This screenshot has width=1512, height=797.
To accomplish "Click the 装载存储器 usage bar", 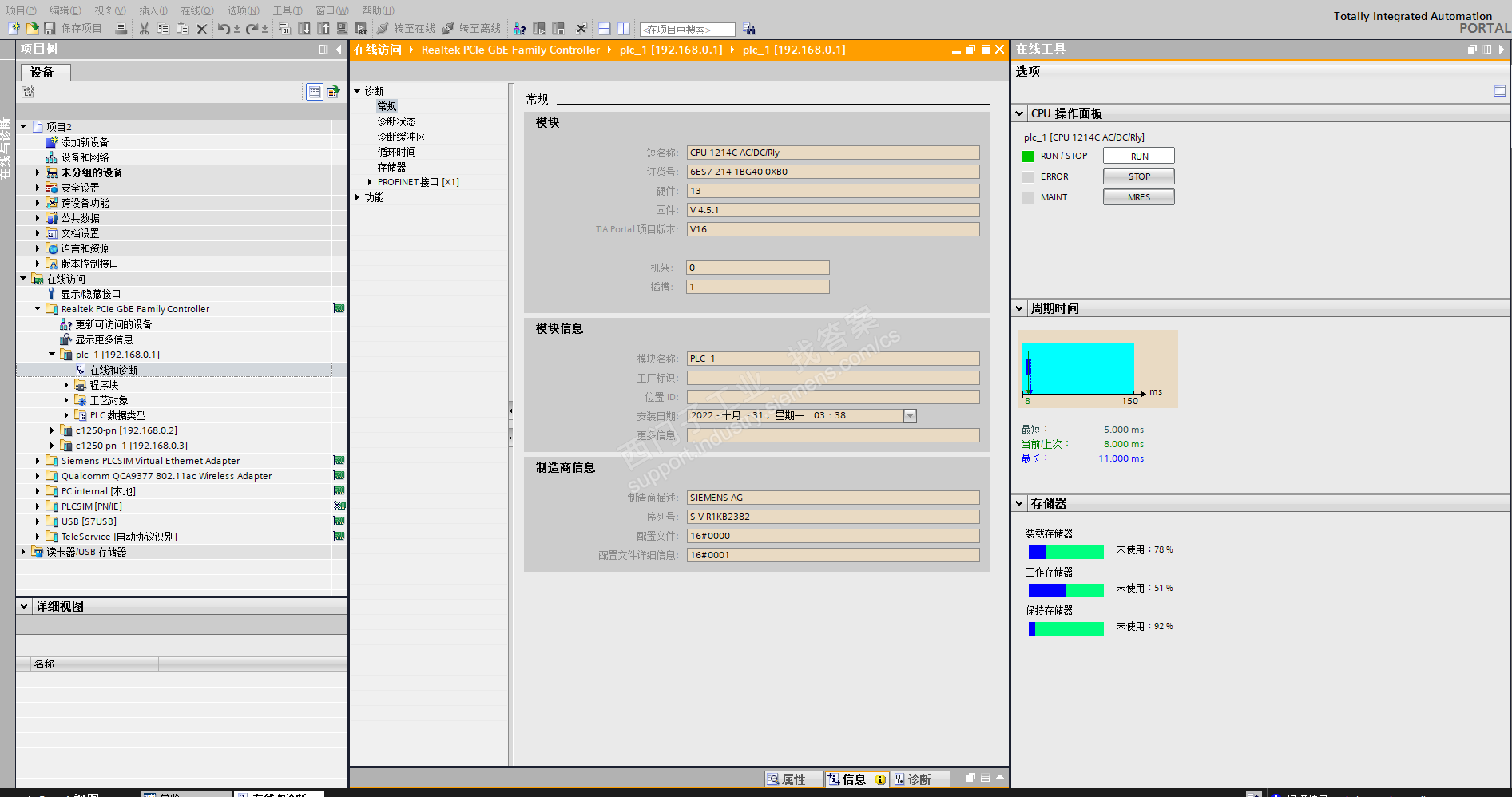I will (x=1066, y=552).
